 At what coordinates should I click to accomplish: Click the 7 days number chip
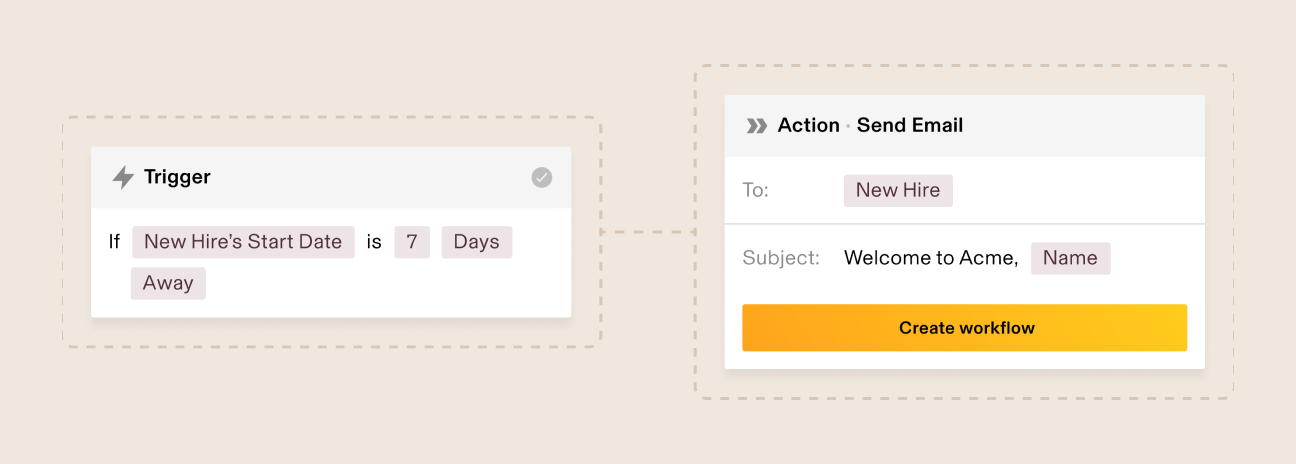pos(412,242)
